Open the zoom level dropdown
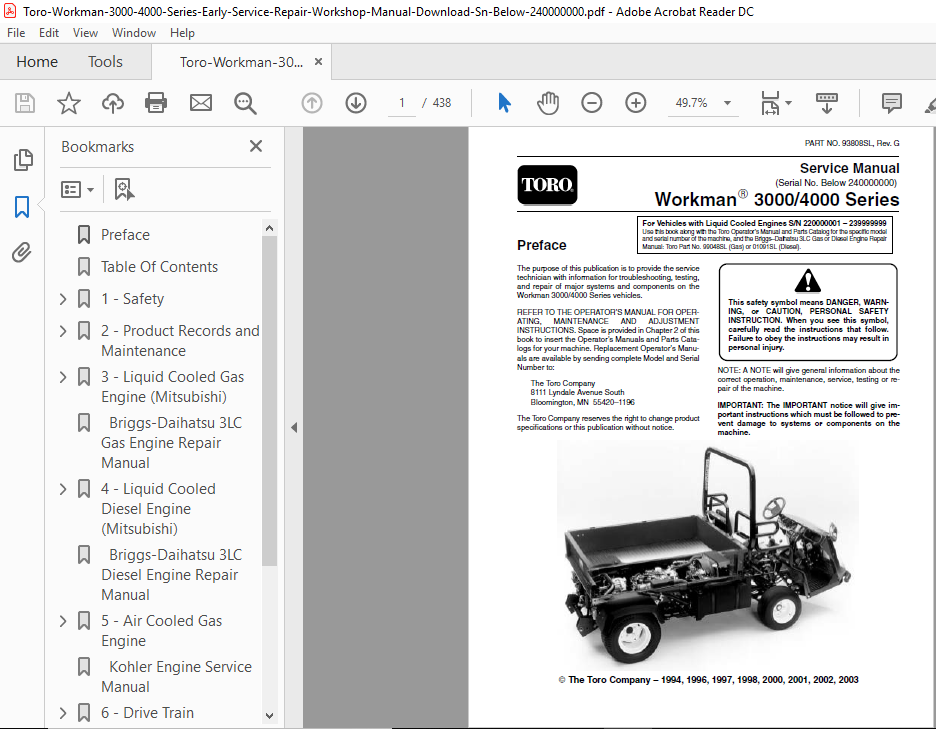Viewport: 936px width, 729px height. [728, 103]
